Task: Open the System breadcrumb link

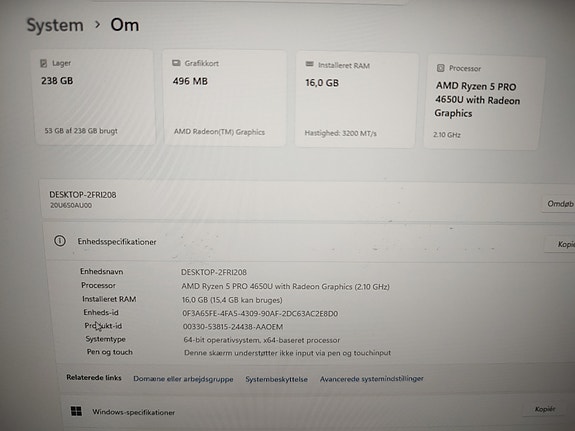Action: tap(55, 26)
